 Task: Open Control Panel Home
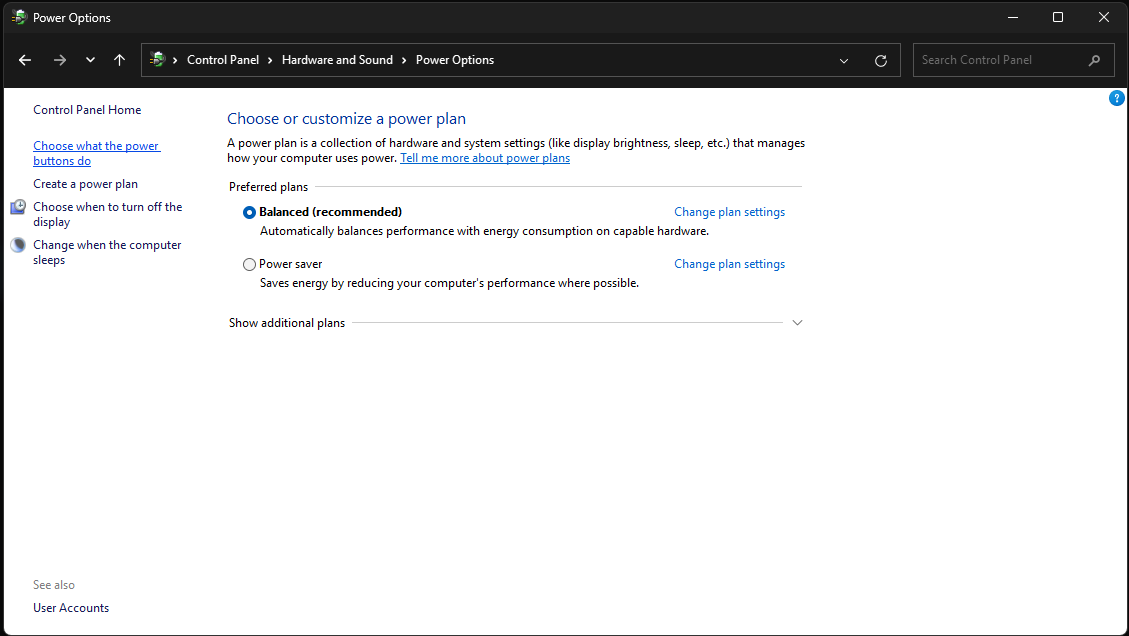(87, 109)
